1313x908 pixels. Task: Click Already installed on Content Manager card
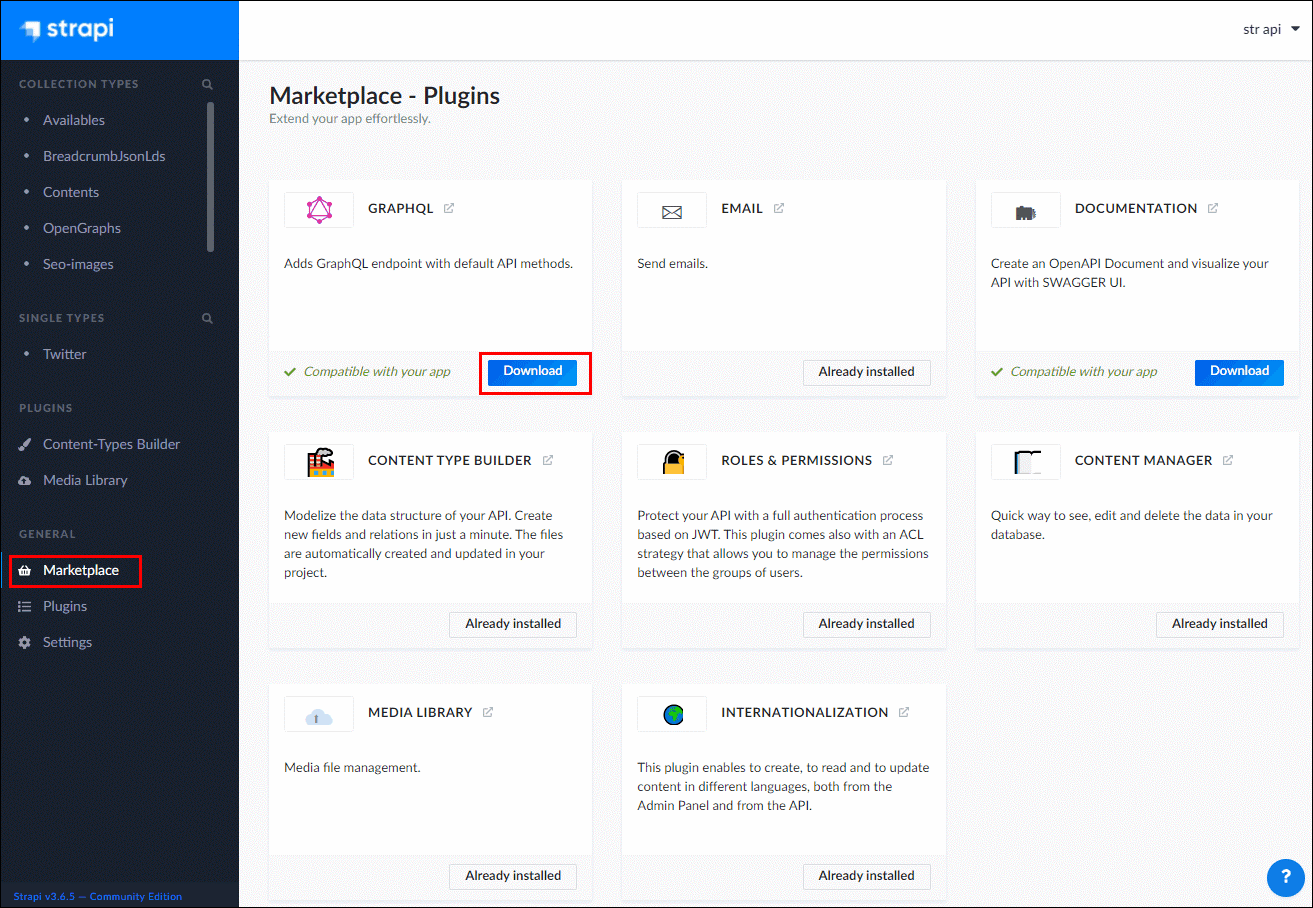(1220, 624)
